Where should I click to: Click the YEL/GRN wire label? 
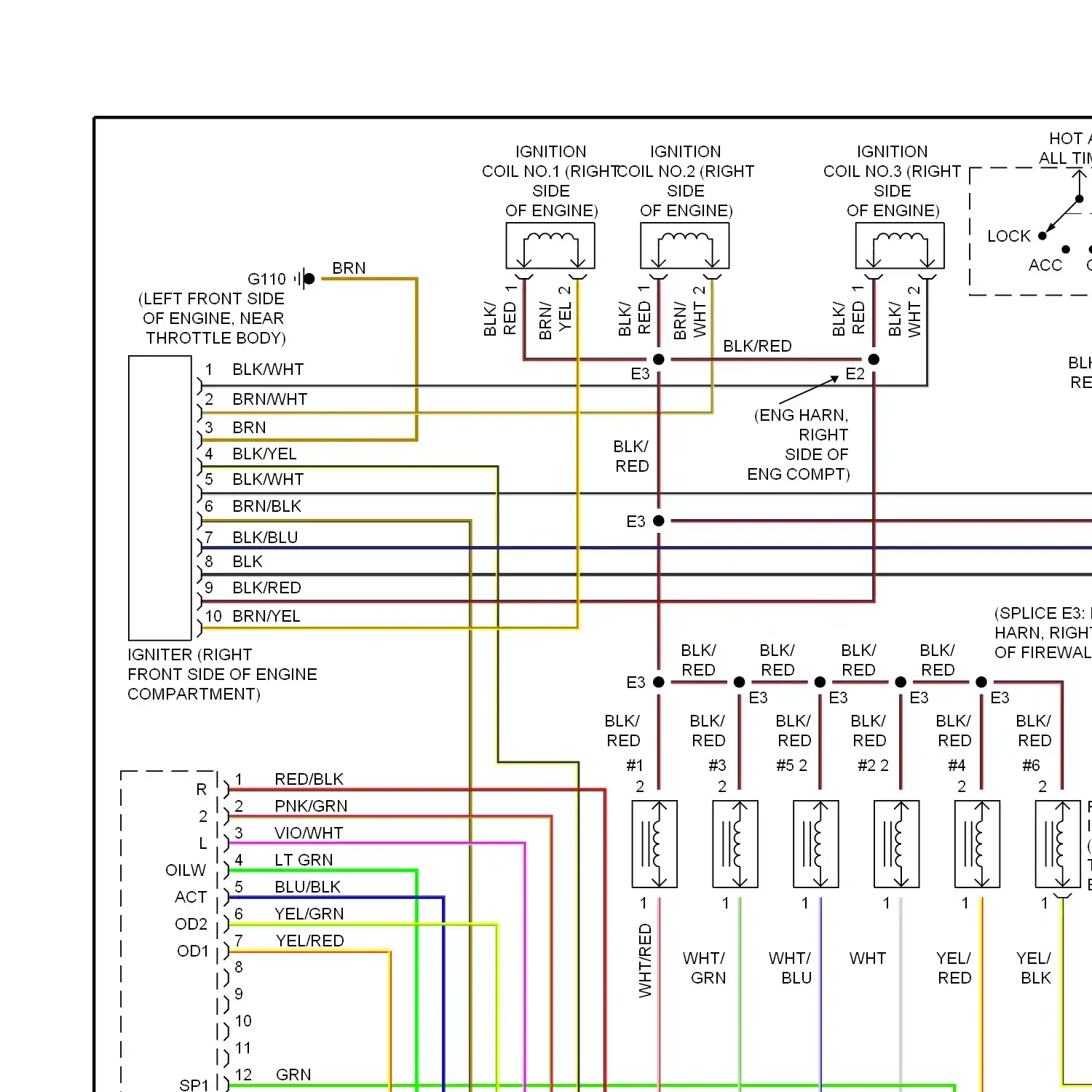tap(309, 914)
